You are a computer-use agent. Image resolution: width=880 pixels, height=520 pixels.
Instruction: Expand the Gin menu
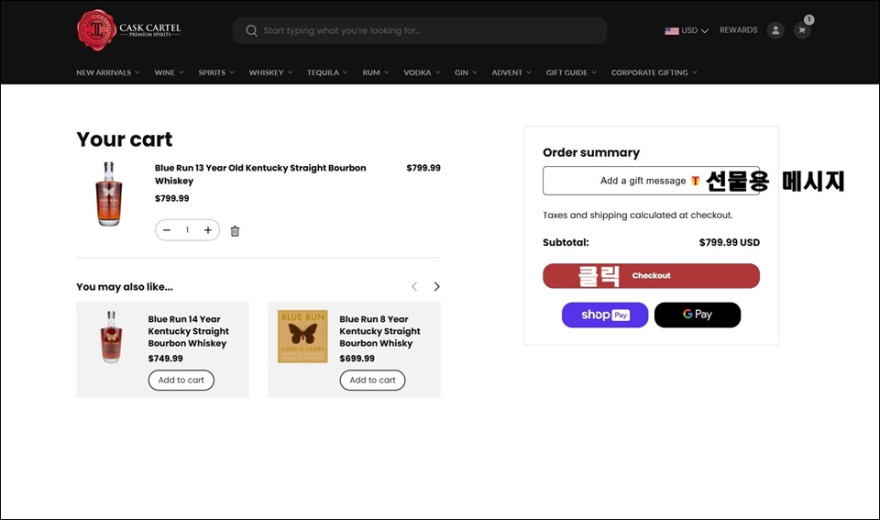466,72
